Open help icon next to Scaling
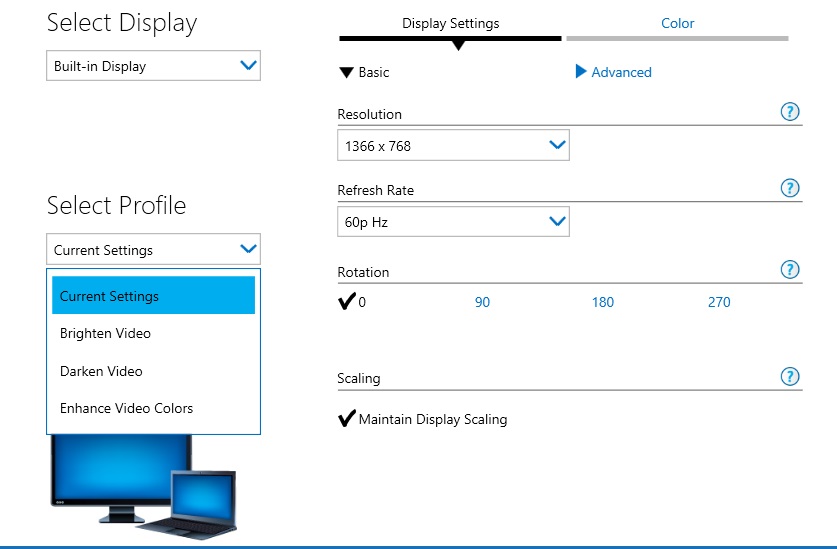The width and height of the screenshot is (837, 549). (790, 376)
